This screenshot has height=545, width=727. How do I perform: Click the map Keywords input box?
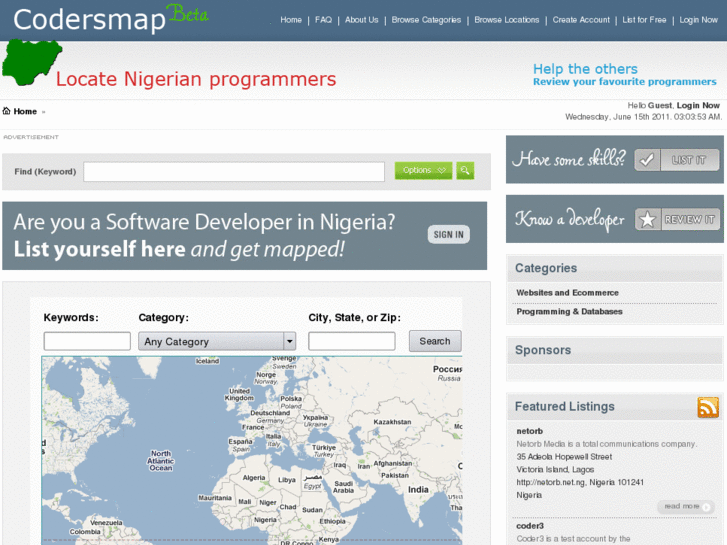87,341
